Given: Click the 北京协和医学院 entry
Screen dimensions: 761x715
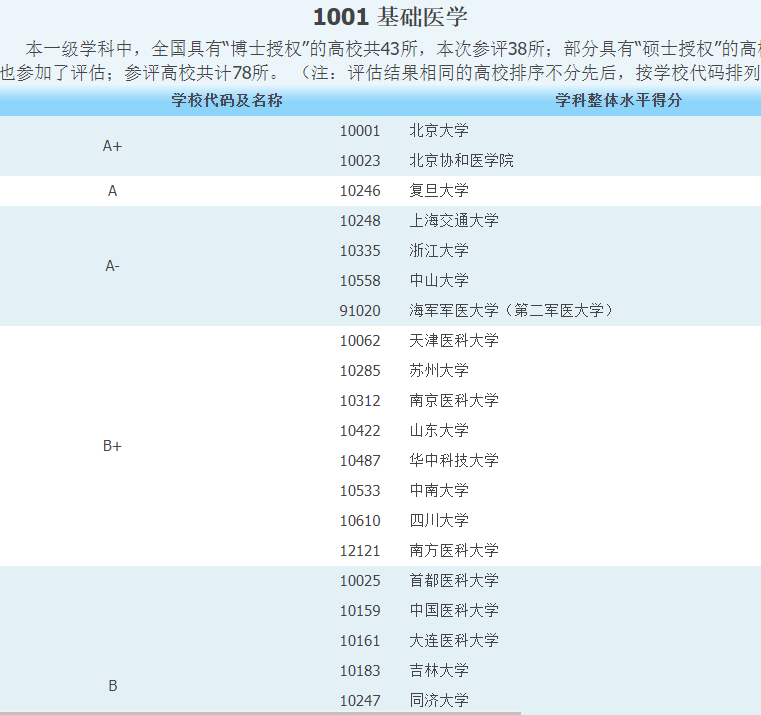Looking at the screenshot, I should click(461, 161).
